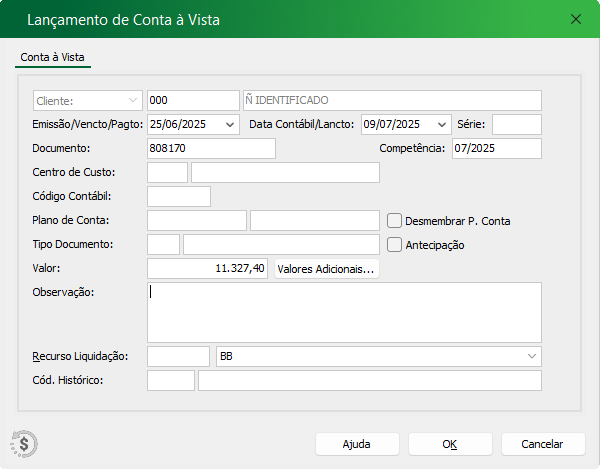Viewport: 600px width, 469px height.
Task: Close the Lançamento de Conta à Vista dialog
Action: click(x=576, y=19)
